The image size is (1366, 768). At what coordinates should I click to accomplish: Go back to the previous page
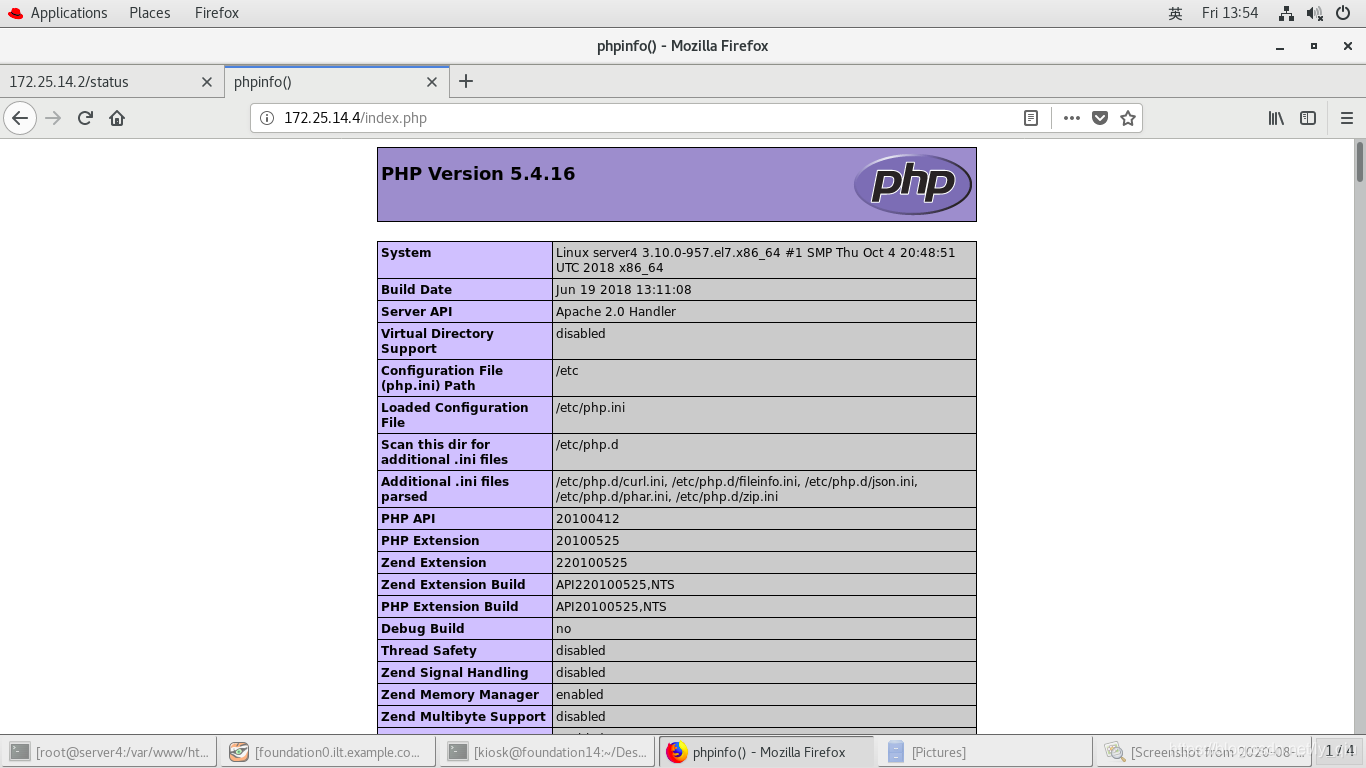click(20, 118)
